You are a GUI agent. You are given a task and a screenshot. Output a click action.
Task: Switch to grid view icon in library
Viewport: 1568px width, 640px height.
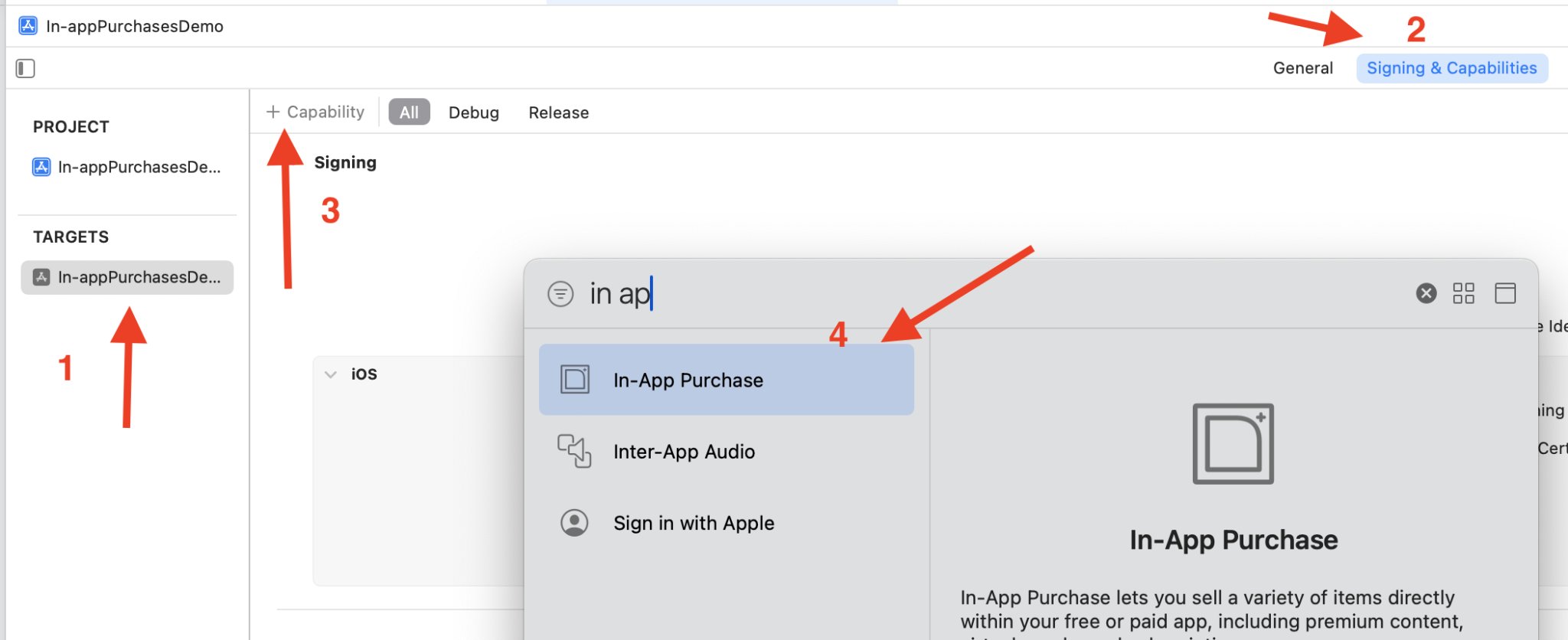coord(1463,294)
